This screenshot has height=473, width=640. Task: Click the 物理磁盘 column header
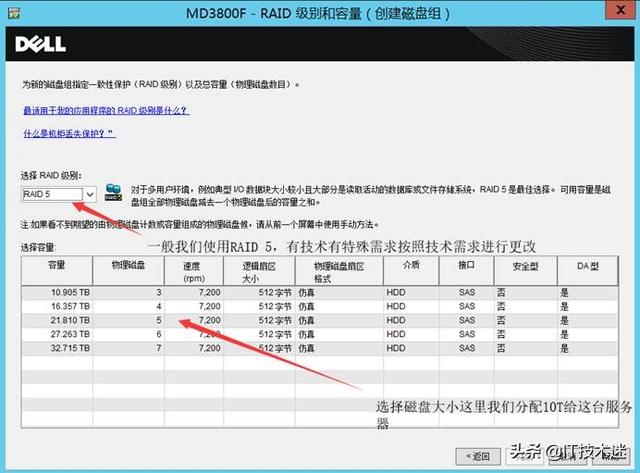click(129, 271)
